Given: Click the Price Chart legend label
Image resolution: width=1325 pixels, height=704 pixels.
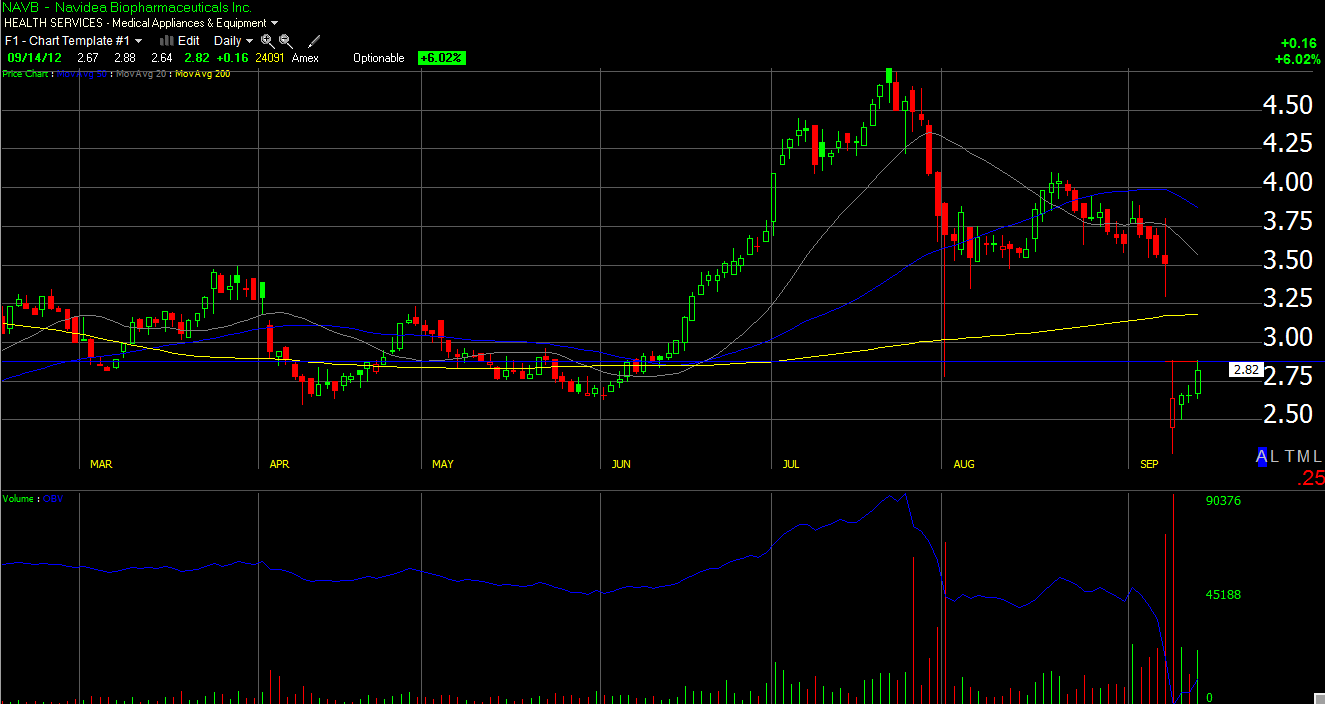Looking at the screenshot, I should [26, 74].
